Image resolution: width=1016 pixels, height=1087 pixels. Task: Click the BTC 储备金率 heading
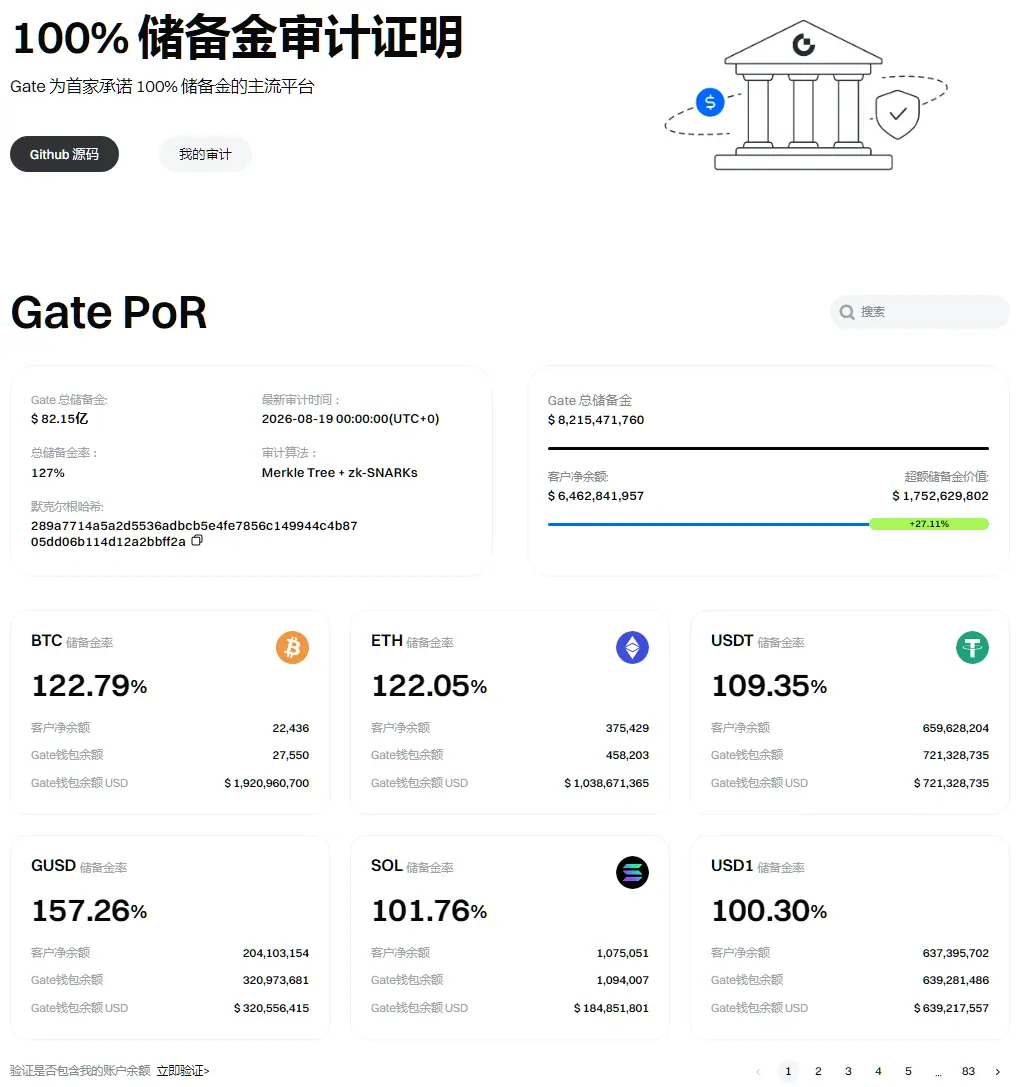pos(72,641)
